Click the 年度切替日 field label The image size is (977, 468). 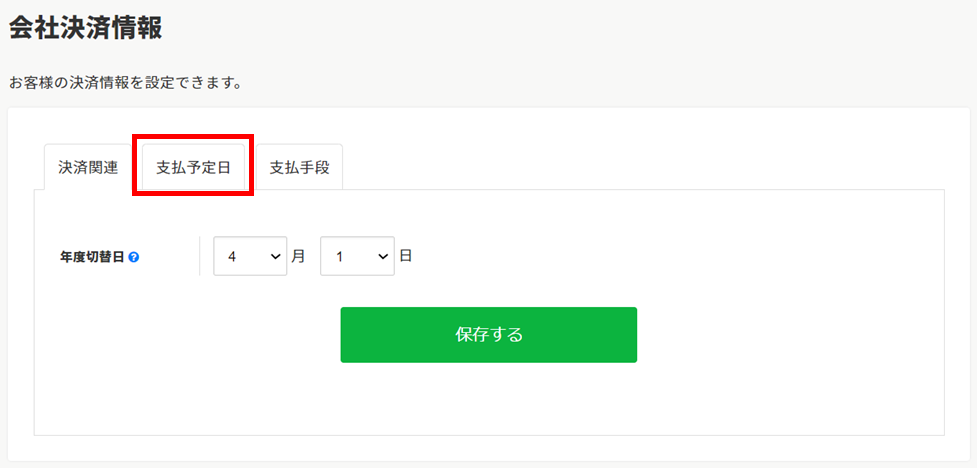(x=92, y=256)
